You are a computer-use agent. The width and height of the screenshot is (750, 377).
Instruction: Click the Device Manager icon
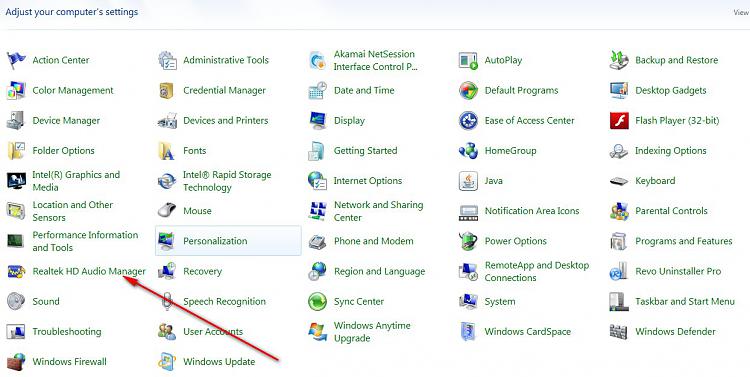pyautogui.click(x=16, y=121)
